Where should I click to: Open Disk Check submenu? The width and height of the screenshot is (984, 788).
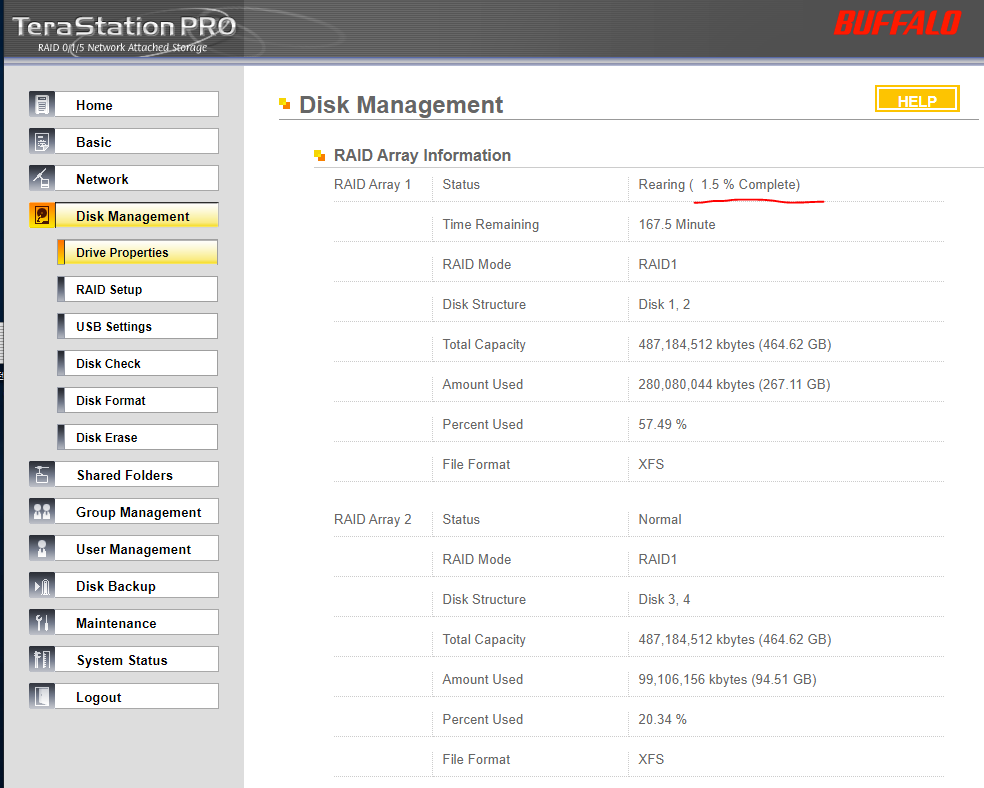click(x=137, y=363)
